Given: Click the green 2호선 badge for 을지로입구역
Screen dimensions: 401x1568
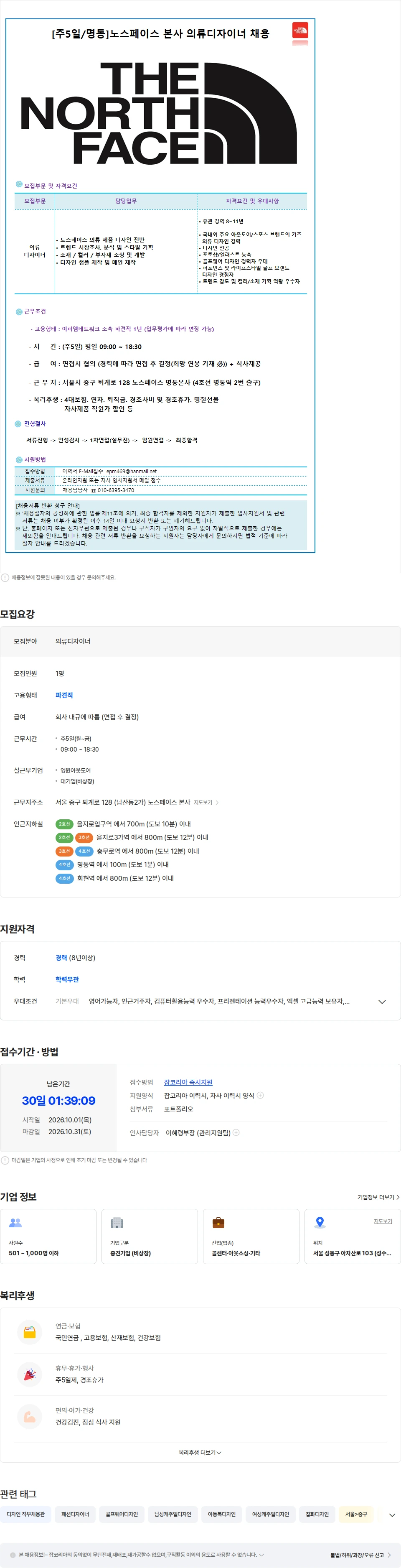Looking at the screenshot, I should tap(64, 824).
